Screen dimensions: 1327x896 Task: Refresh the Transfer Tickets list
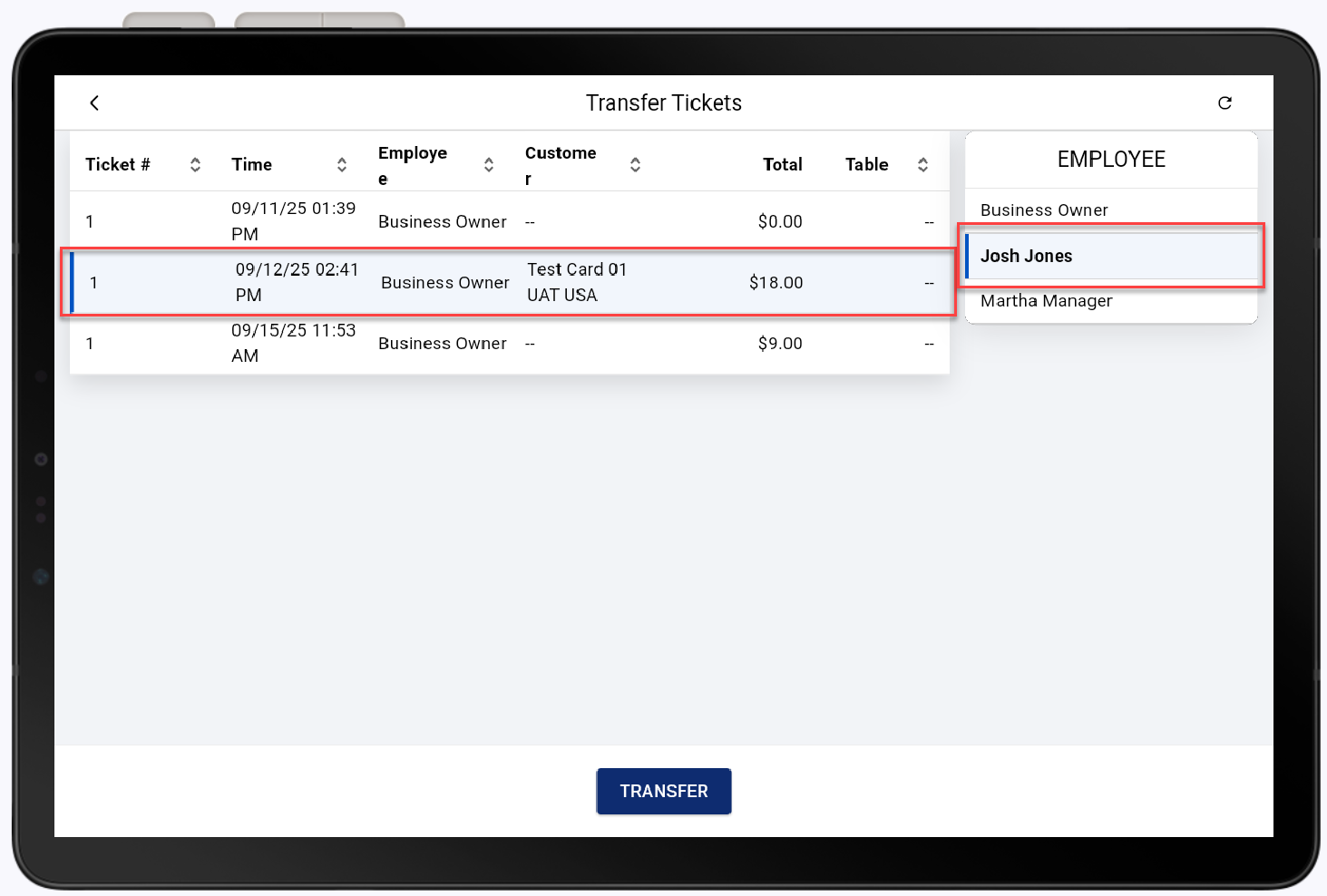[1225, 102]
